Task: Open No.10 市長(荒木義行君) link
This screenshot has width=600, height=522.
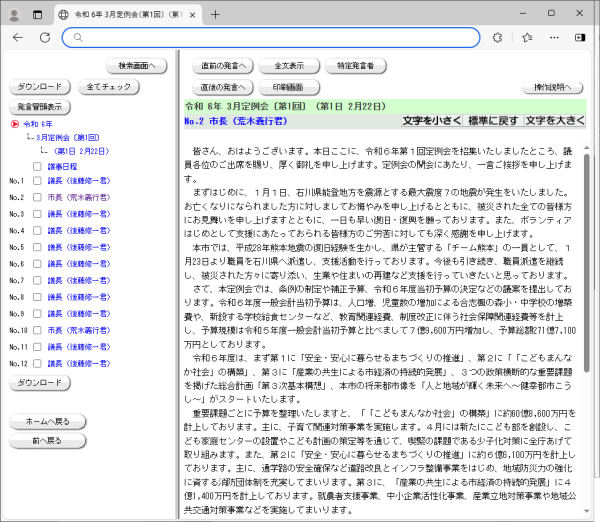Action: [79, 330]
